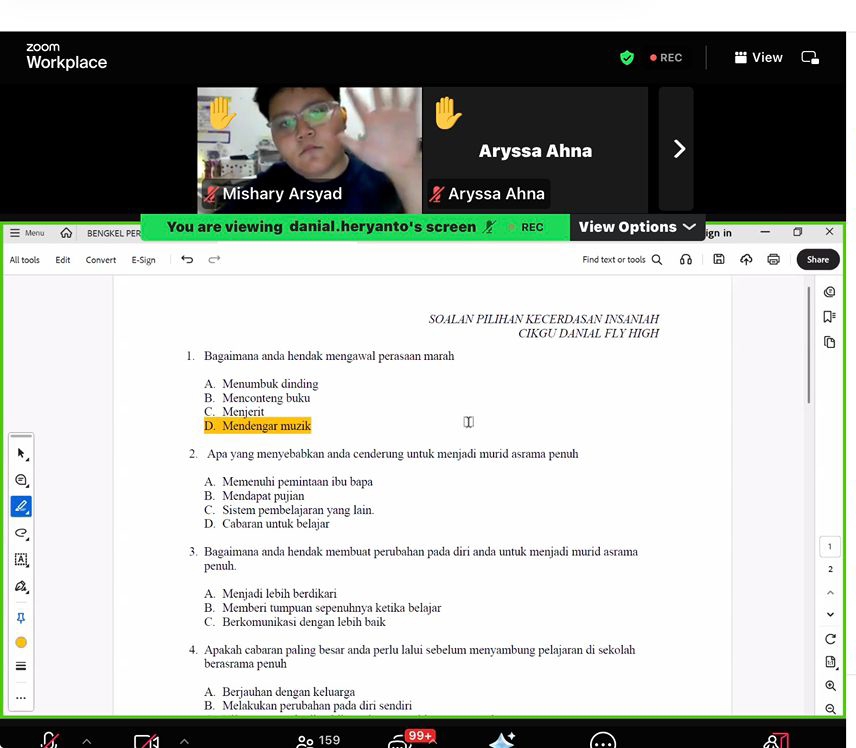Expand the audio settings caret

click(x=87, y=741)
